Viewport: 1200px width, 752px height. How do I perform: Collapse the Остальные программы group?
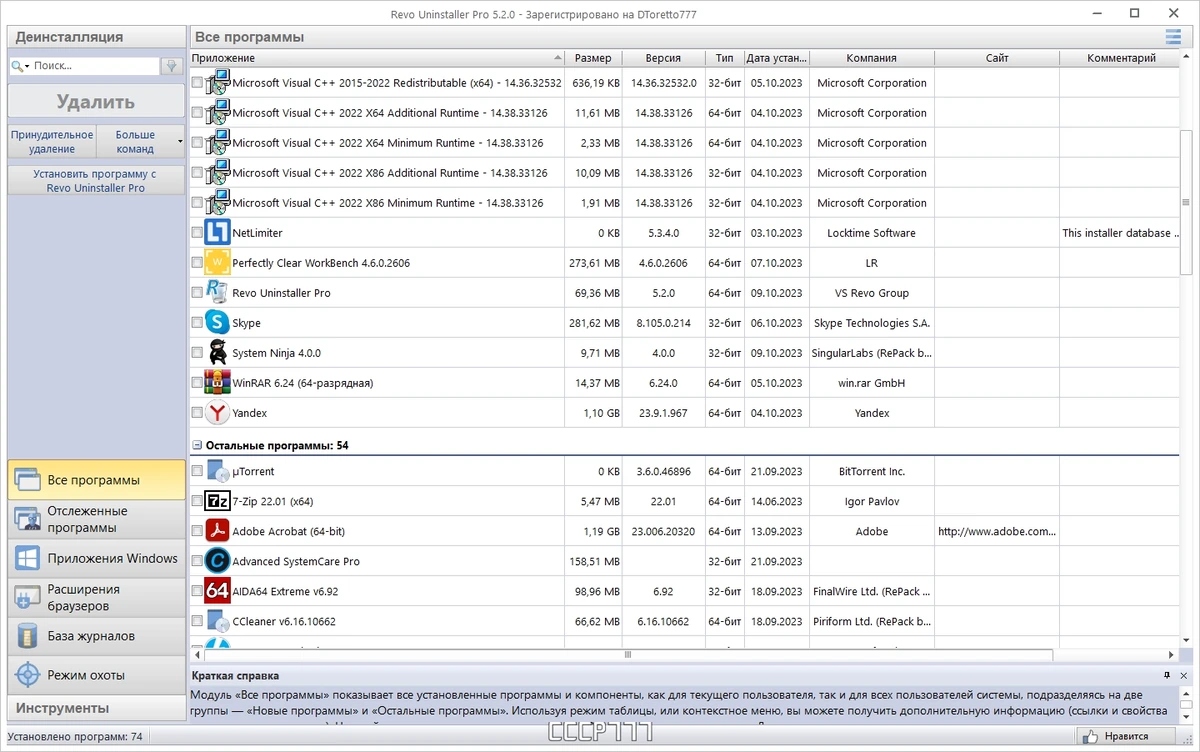[197, 445]
